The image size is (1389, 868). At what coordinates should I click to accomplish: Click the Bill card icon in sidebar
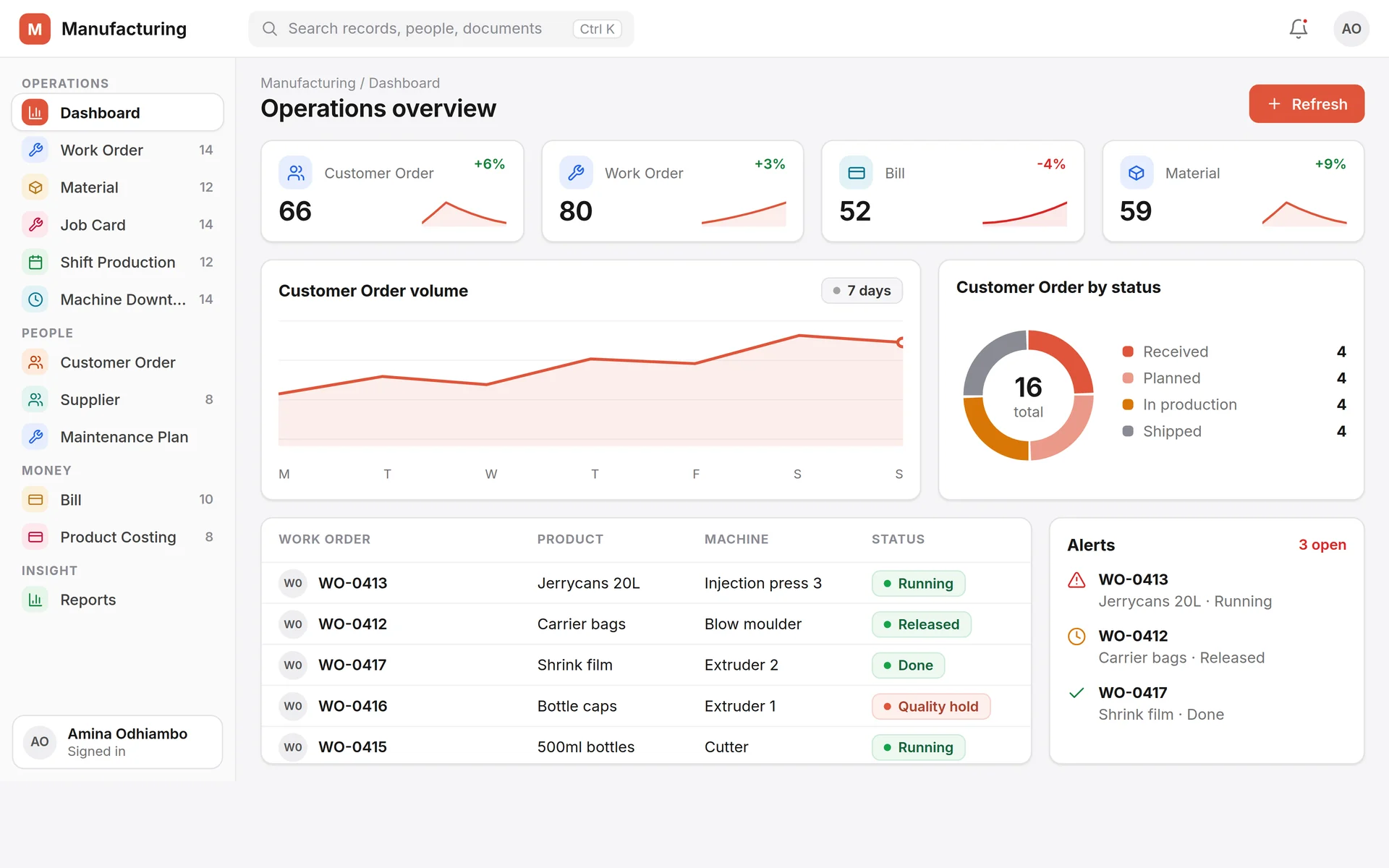[x=35, y=500]
